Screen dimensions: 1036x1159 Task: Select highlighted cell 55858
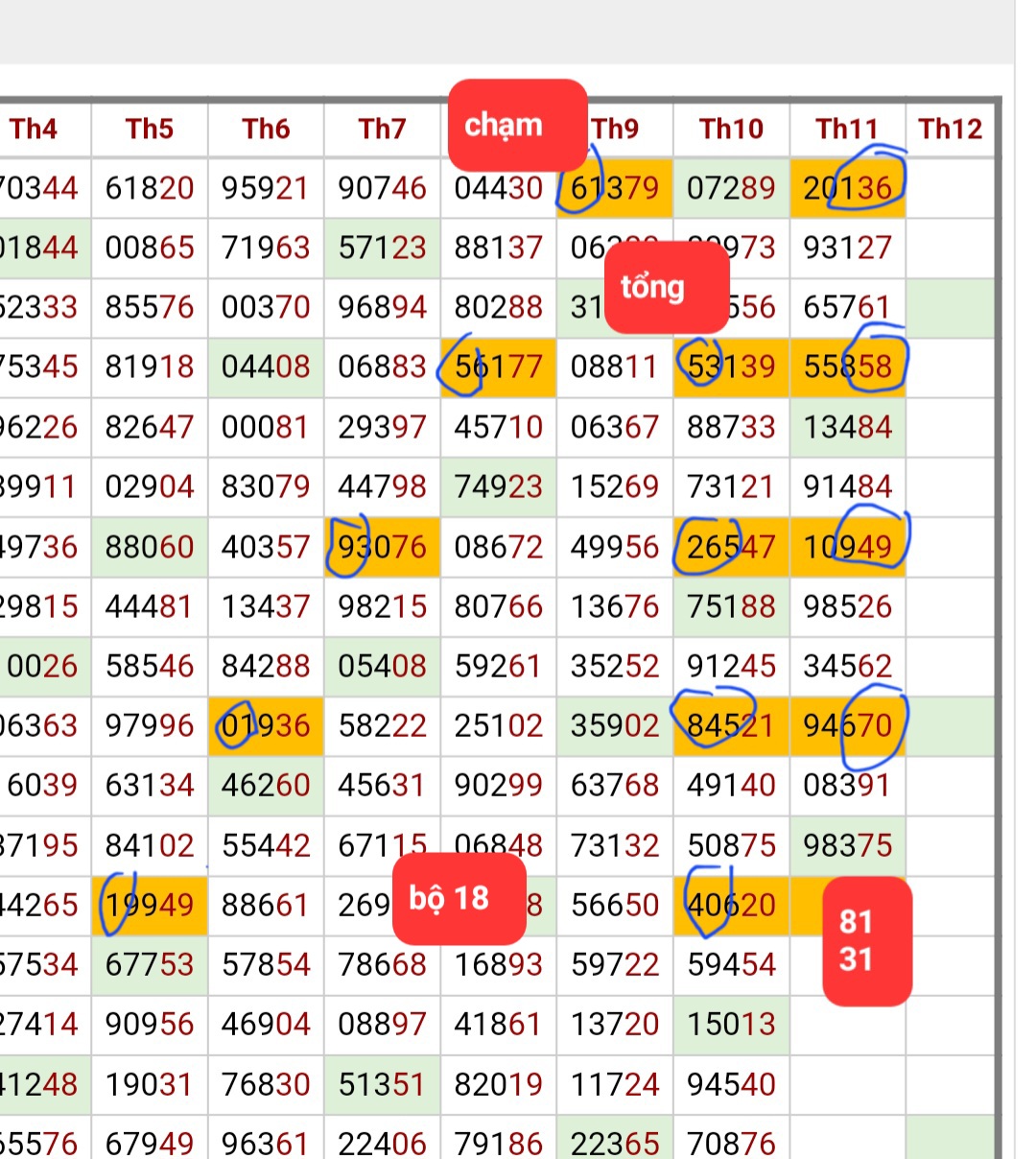click(x=847, y=367)
